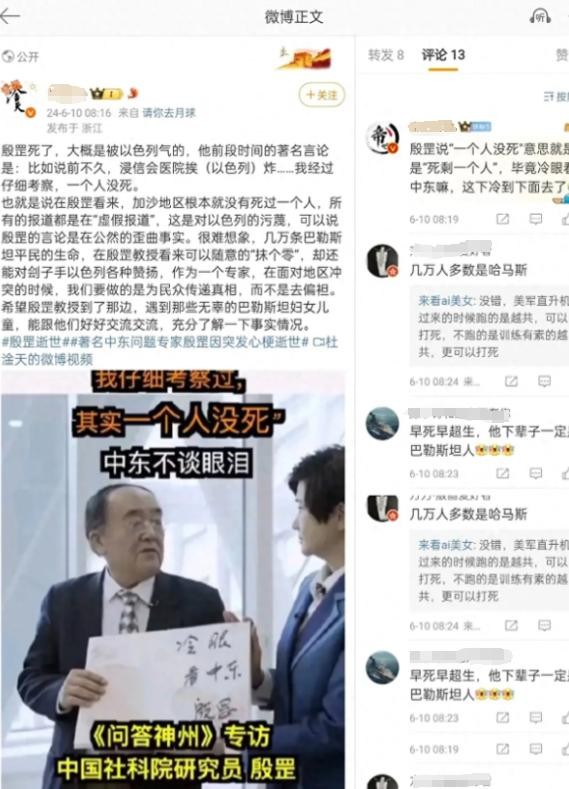Open the 请你去月球 source link
The height and width of the screenshot is (789, 569).
point(169,113)
